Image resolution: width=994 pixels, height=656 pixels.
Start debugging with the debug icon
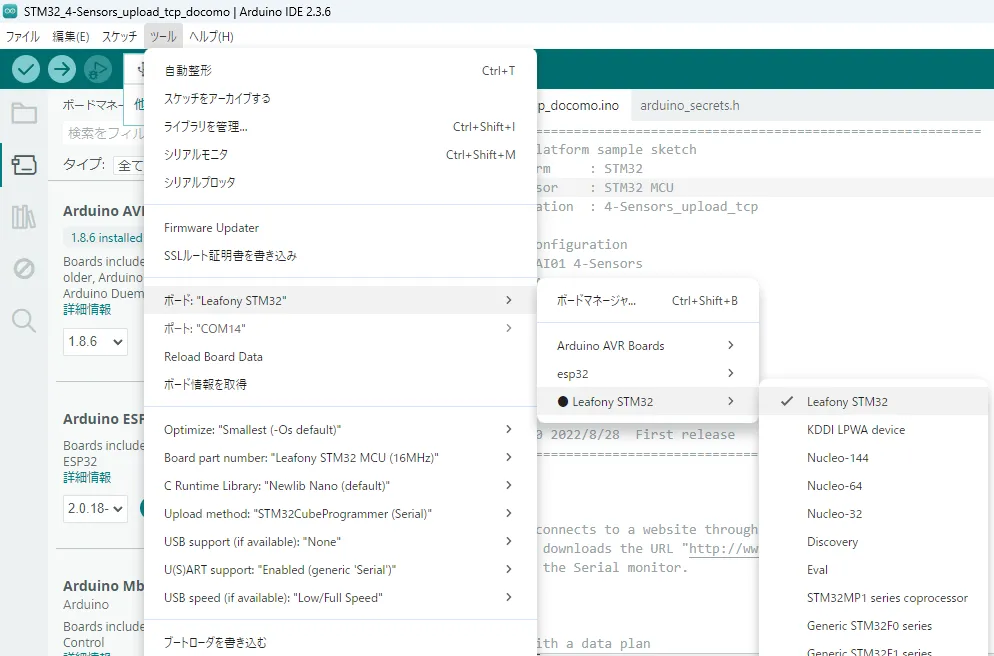tap(98, 69)
